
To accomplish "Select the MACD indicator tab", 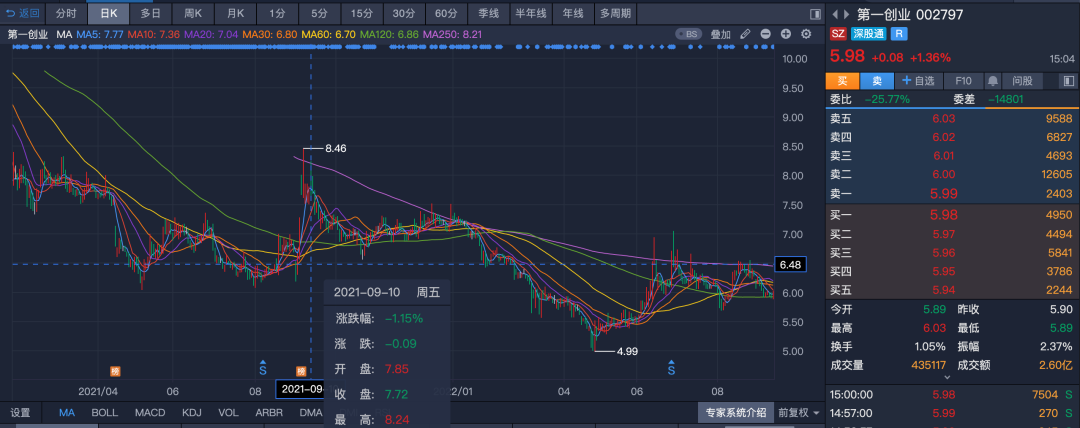I will [x=150, y=413].
